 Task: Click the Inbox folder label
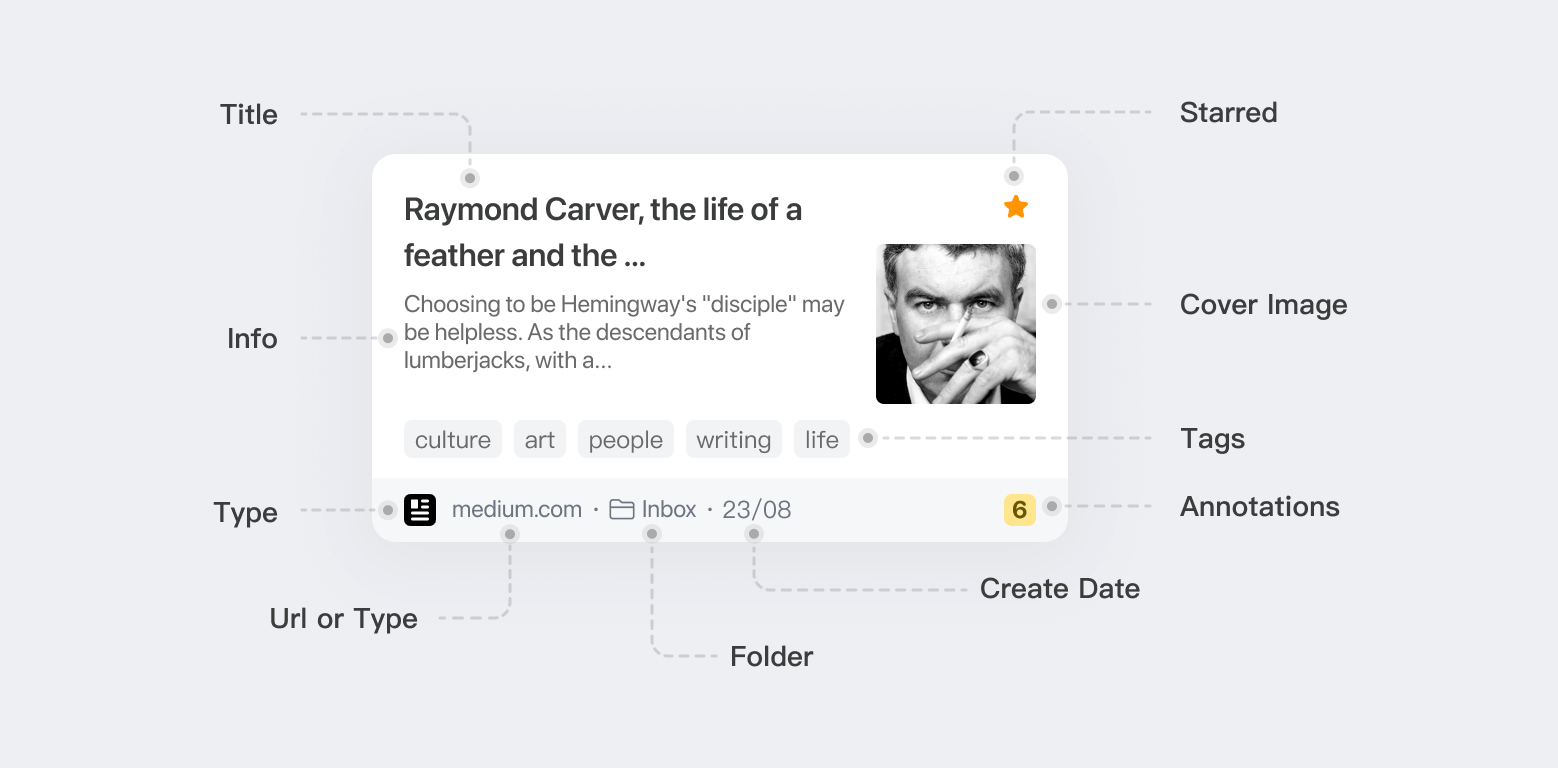pos(669,510)
